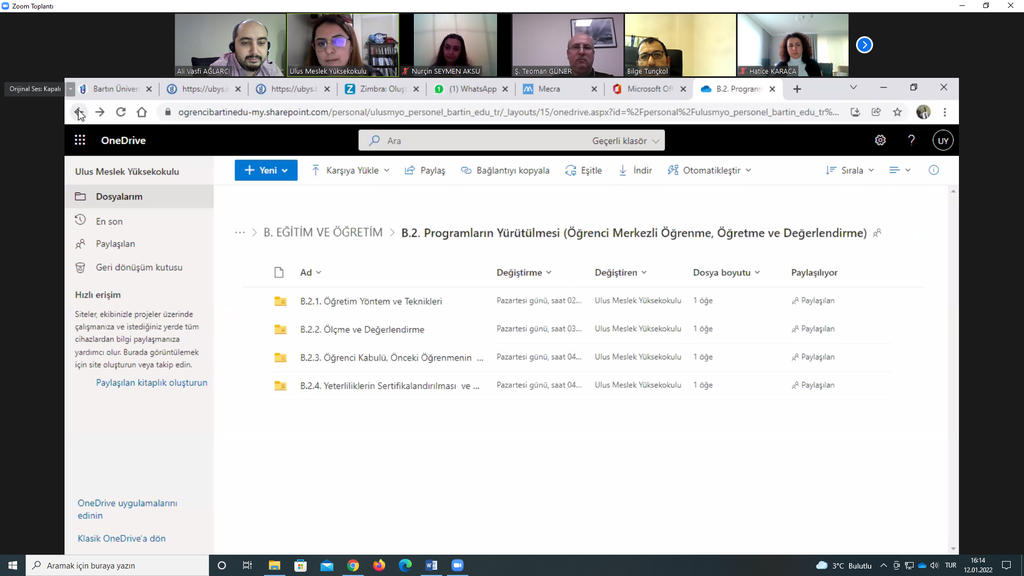Expand the Yeni new item dropdown
1024x576 pixels.
point(266,171)
